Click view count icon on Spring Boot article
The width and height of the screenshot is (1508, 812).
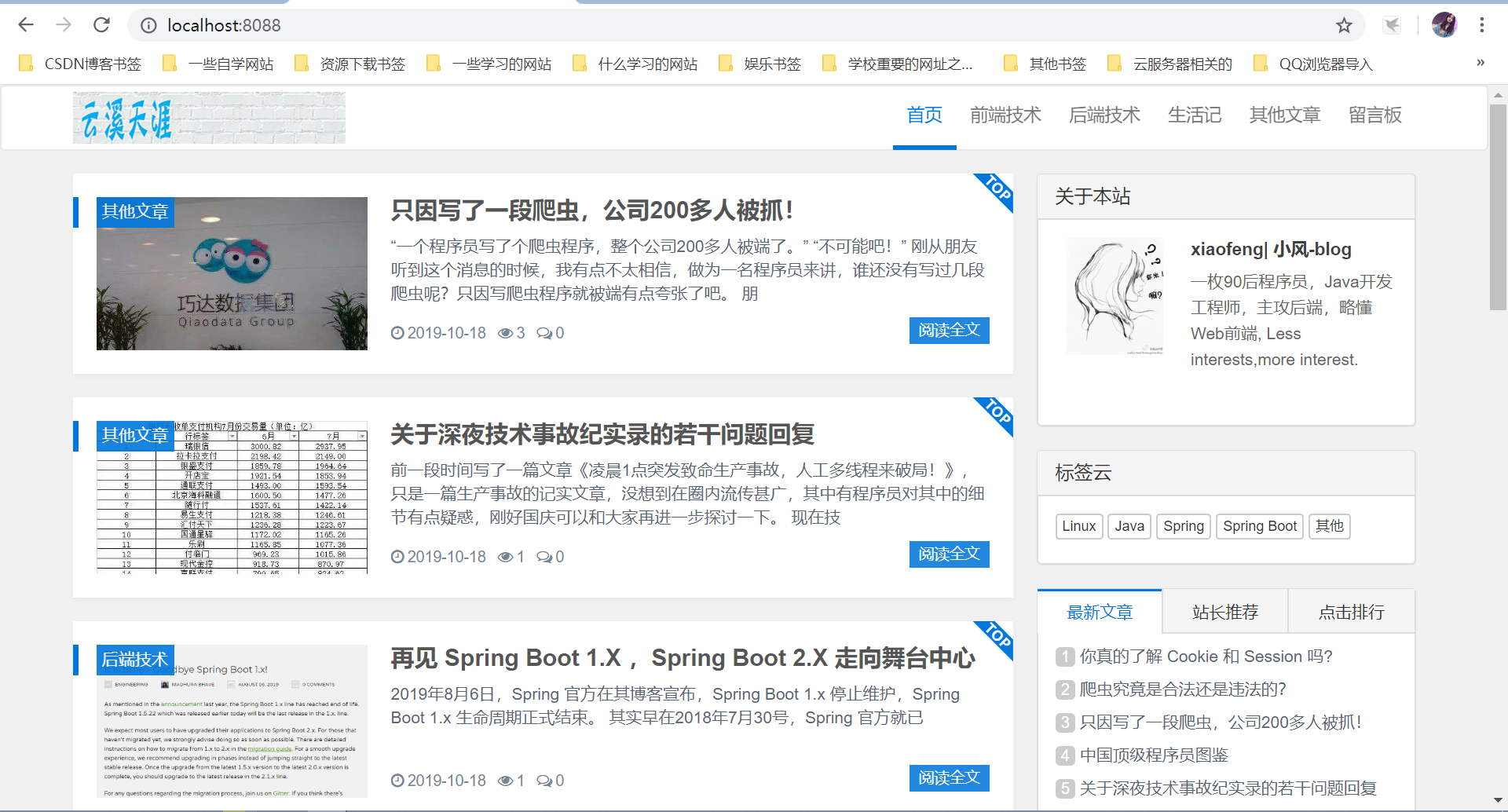(505, 781)
